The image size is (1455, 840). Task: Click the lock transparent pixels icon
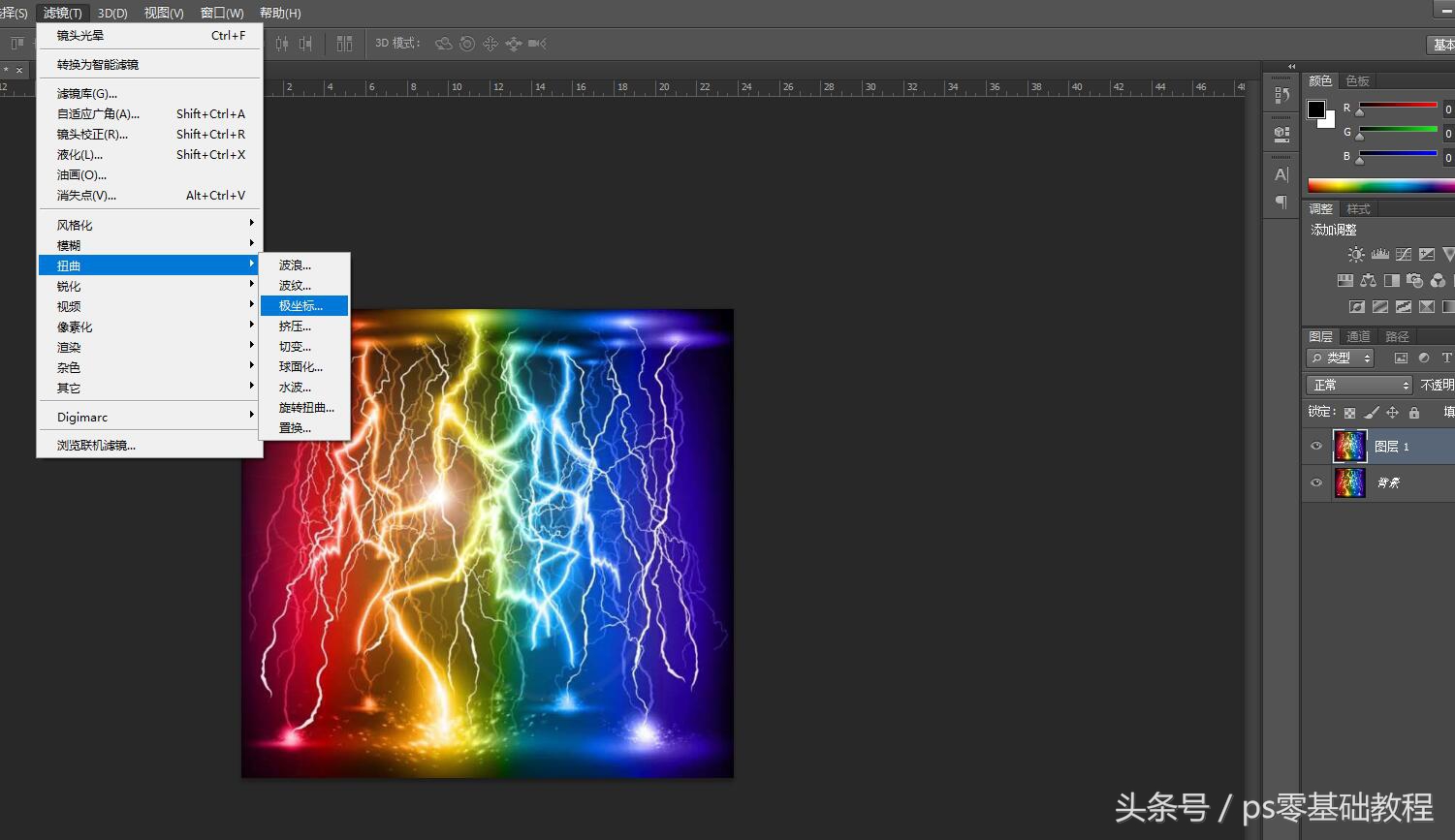pyautogui.click(x=1349, y=413)
